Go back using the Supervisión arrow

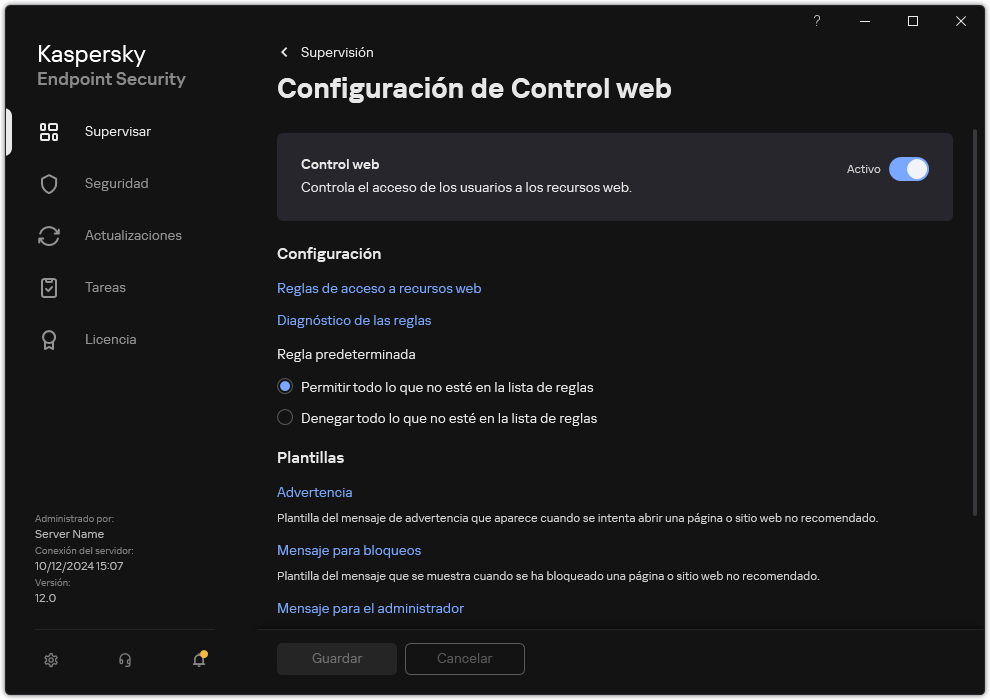click(284, 52)
